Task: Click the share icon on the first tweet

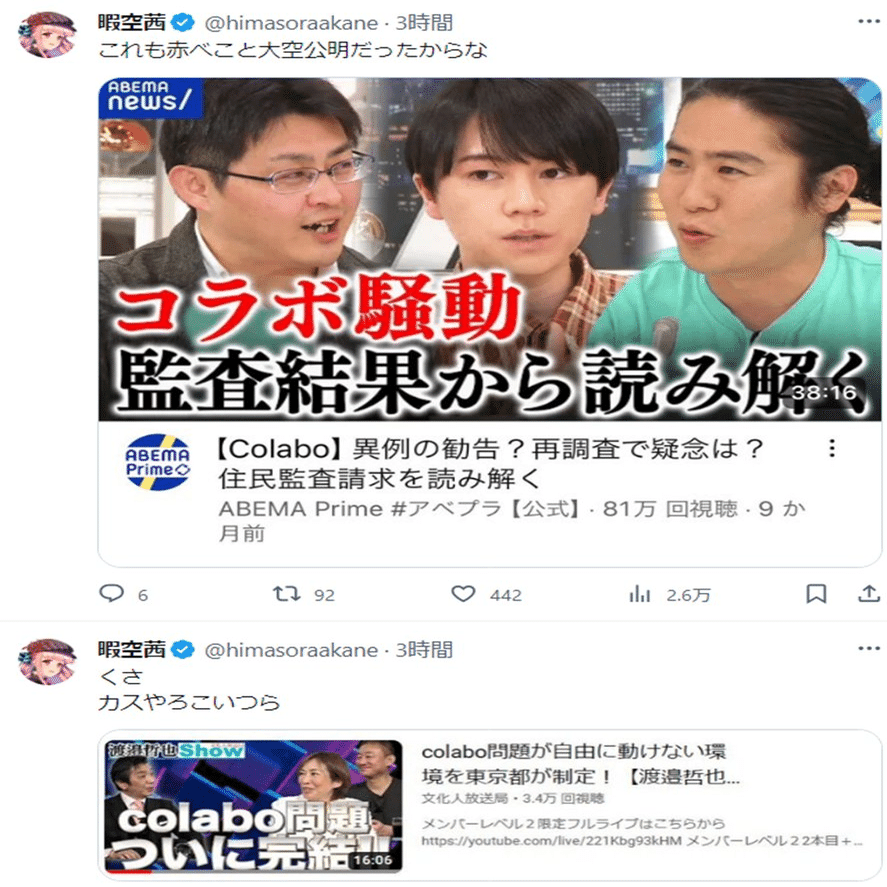Action: pyautogui.click(x=869, y=593)
